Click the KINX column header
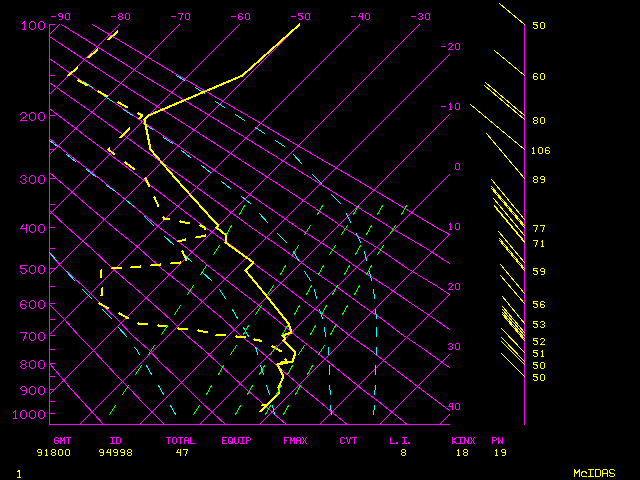 (463, 440)
